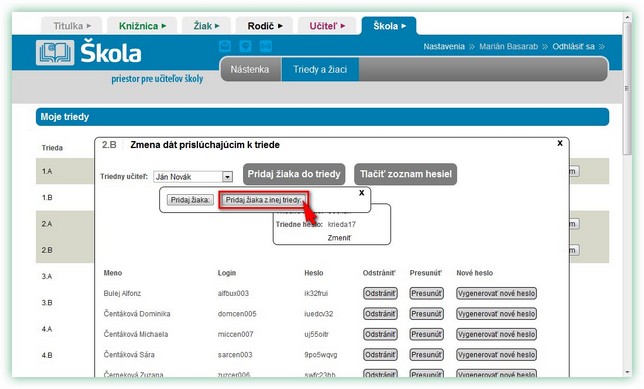644x389 pixels.
Task: Select the Triedy a žiaci section
Action: pyautogui.click(x=320, y=69)
